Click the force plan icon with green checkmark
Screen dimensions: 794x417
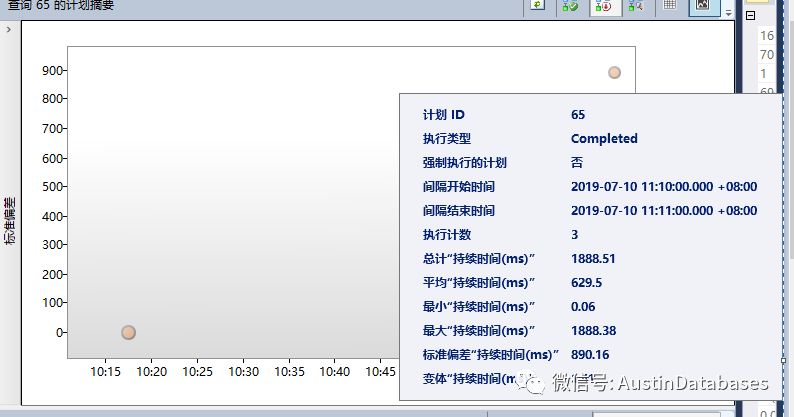(x=570, y=6)
